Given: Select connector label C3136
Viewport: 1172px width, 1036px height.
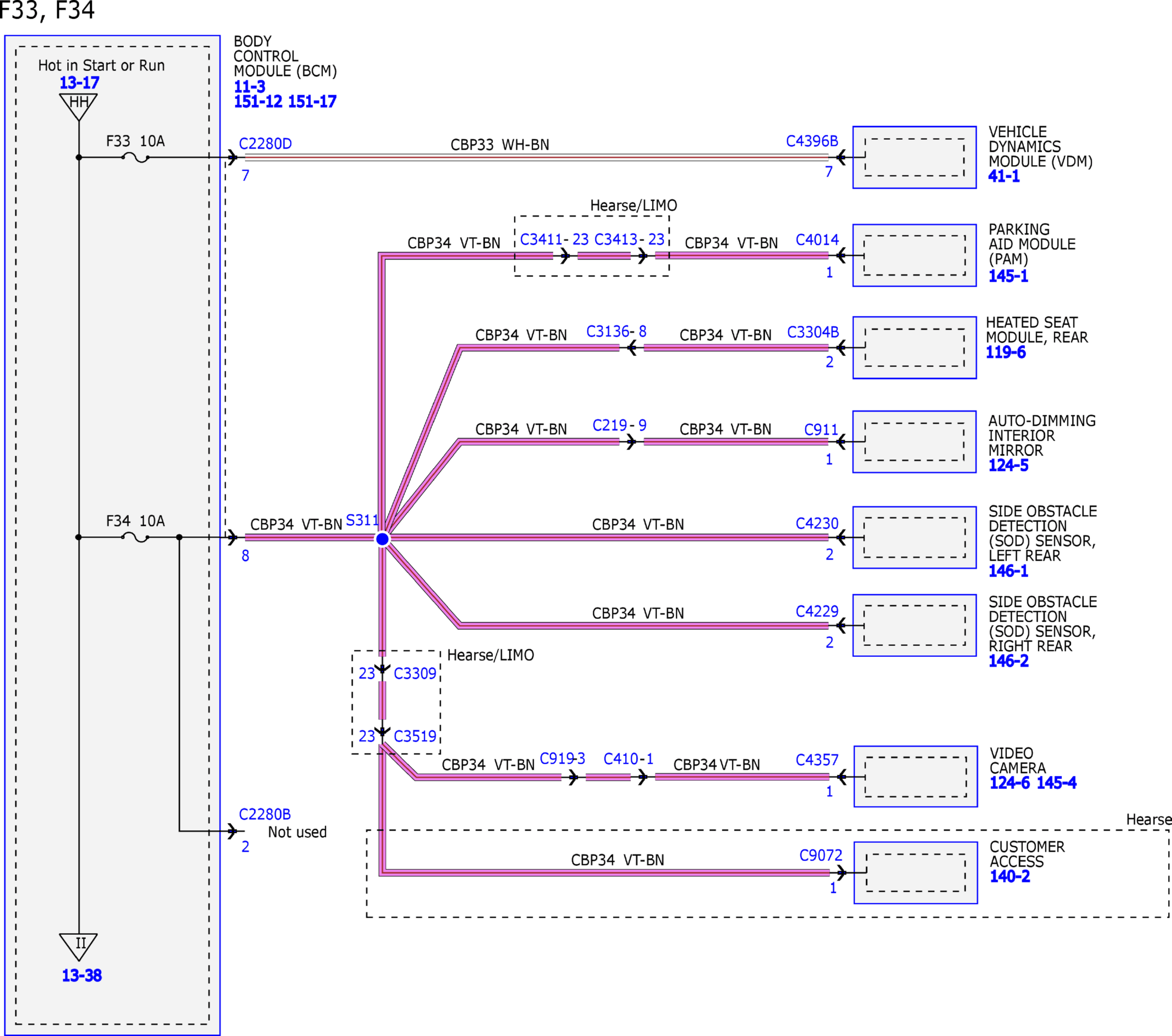Looking at the screenshot, I should [608, 331].
